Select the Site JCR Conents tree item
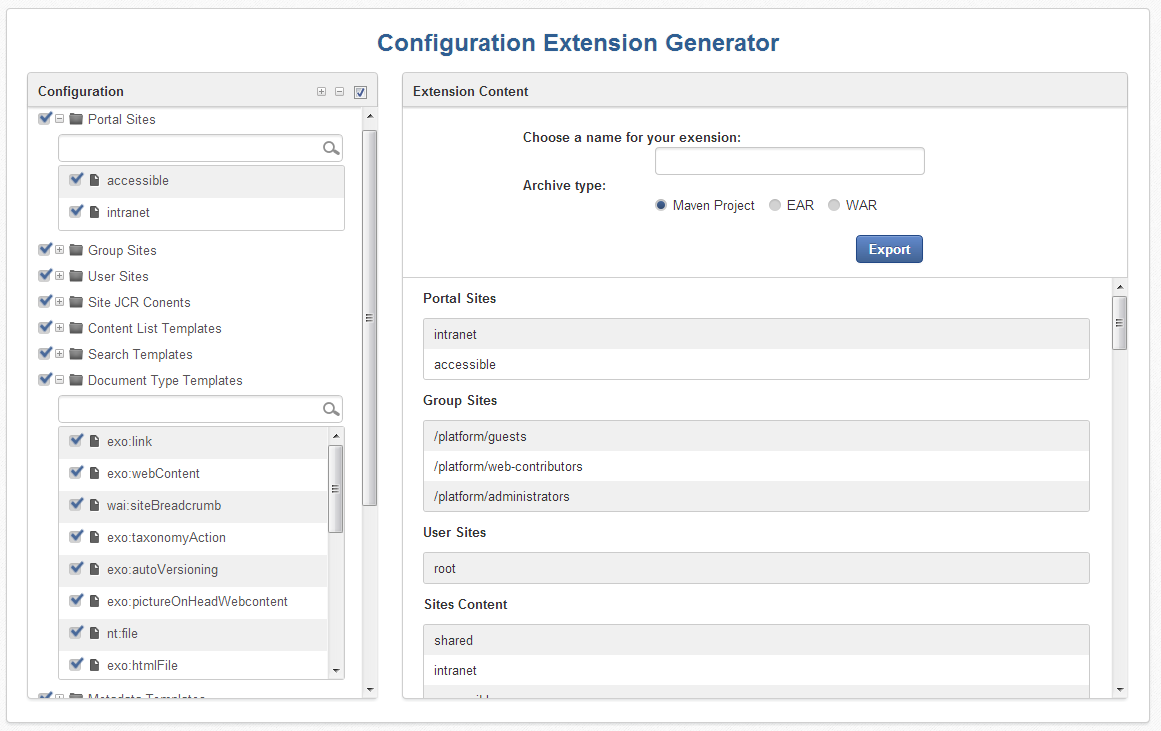Viewport: 1161px width, 731px height. click(x=139, y=302)
